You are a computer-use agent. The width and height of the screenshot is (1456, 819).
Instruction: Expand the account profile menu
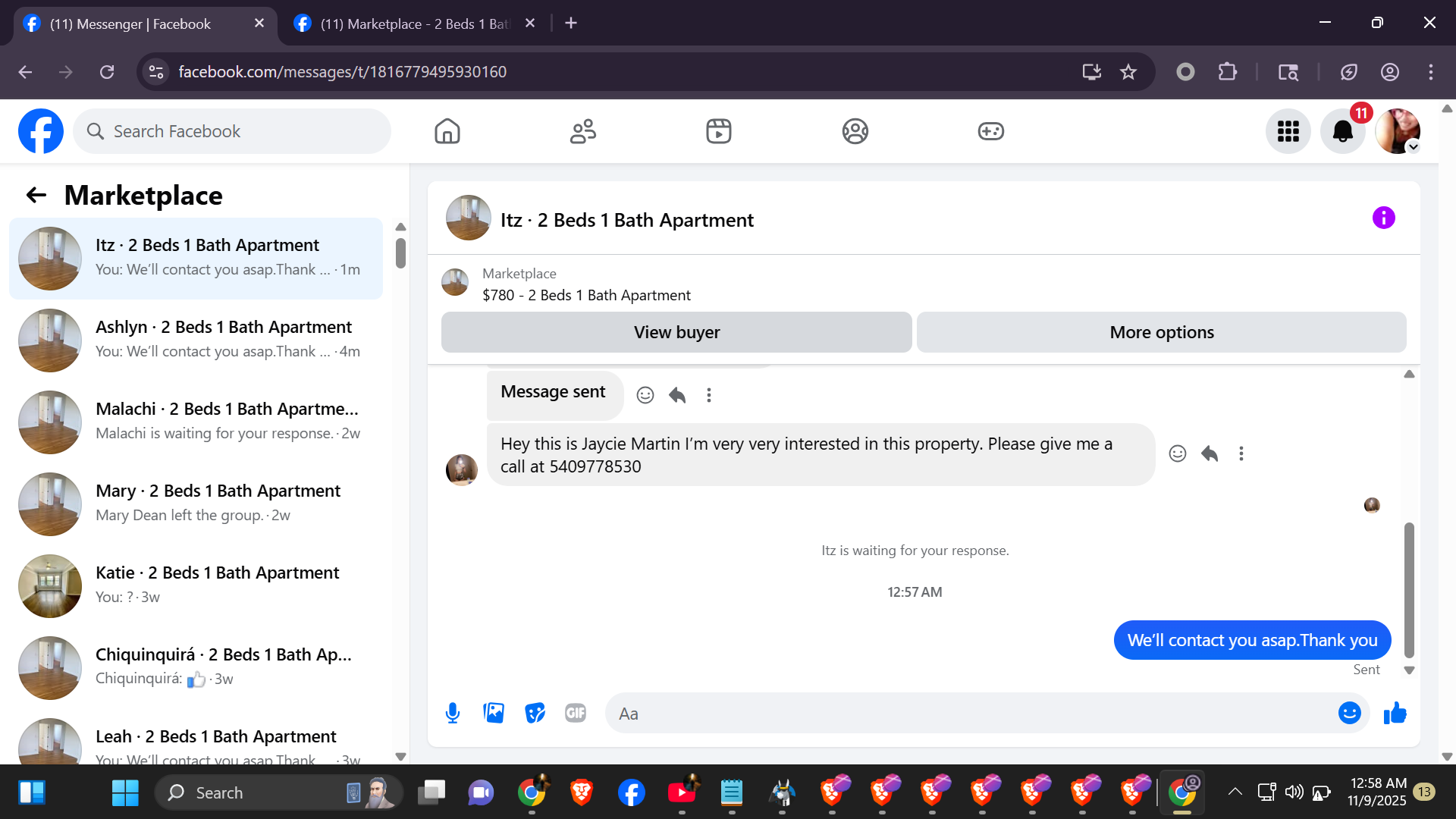(1398, 131)
